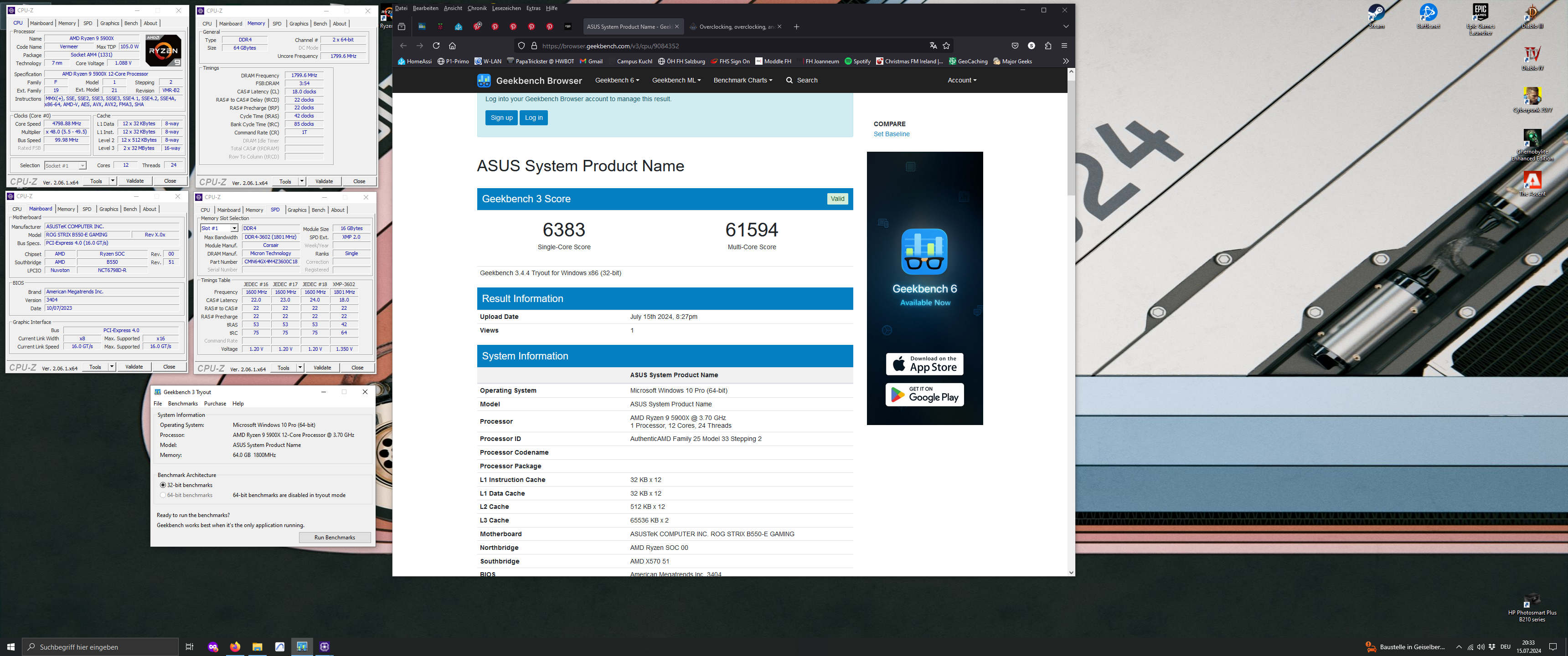Switch to Graphics tab in SPD CPU-Z window

click(x=297, y=210)
